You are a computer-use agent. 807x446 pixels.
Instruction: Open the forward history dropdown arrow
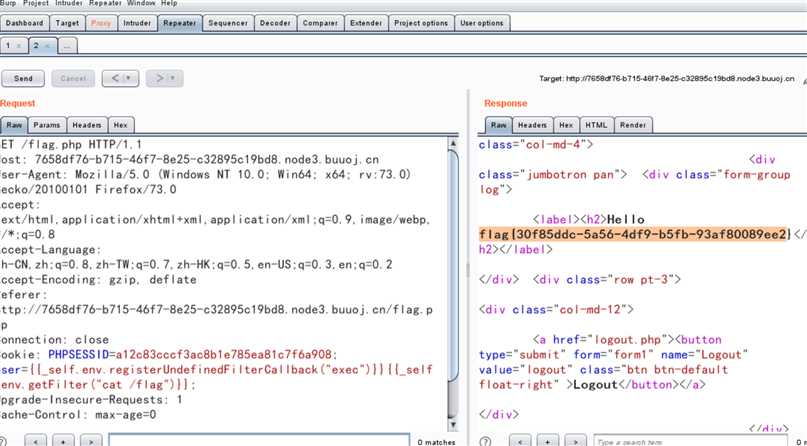click(173, 79)
